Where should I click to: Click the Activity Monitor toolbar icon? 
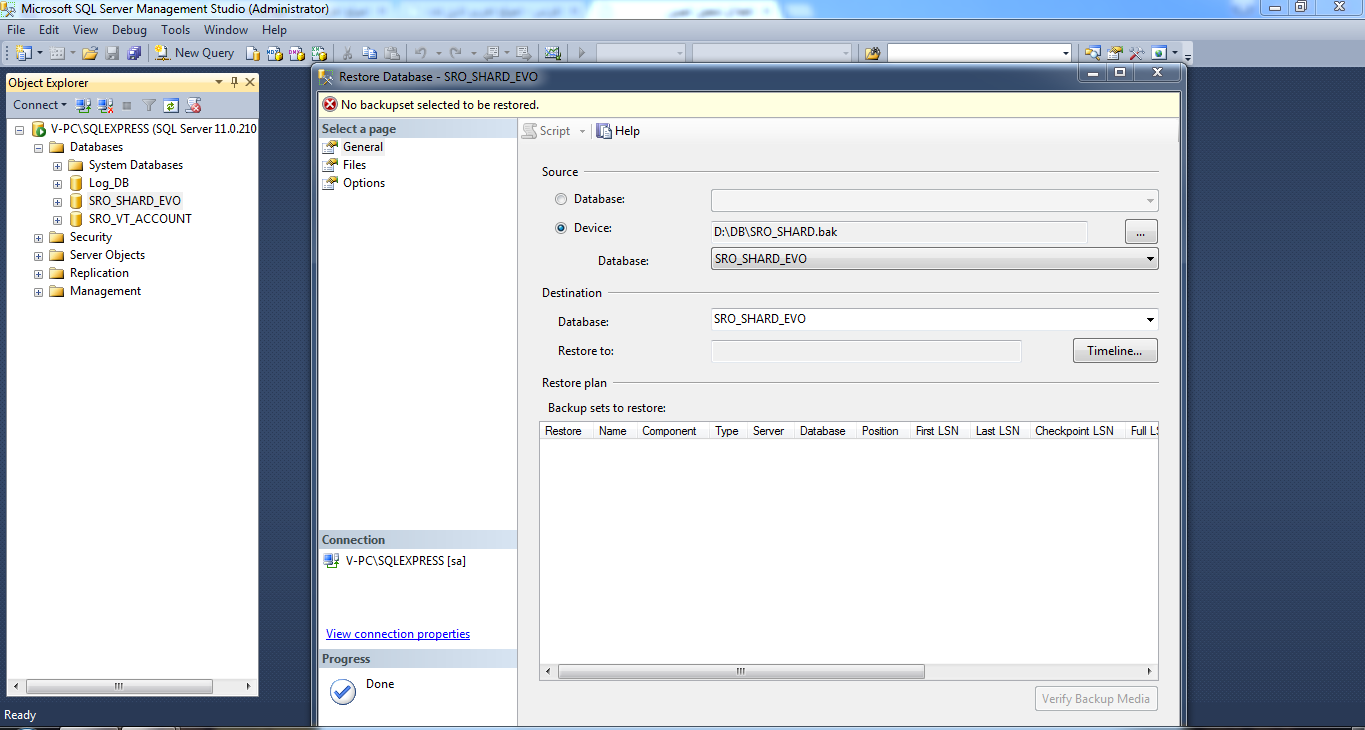[x=552, y=53]
